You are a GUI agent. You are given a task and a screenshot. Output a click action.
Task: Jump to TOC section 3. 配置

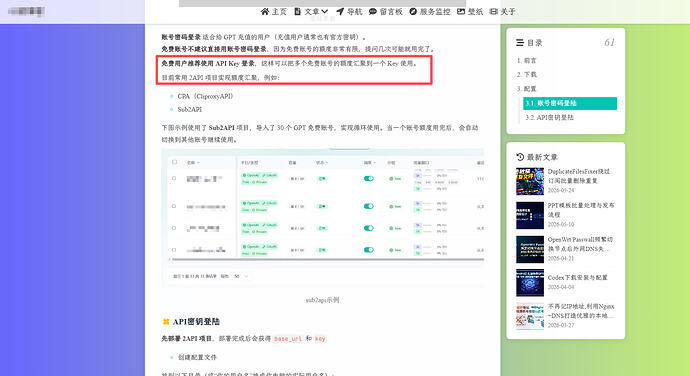pyautogui.click(x=527, y=88)
